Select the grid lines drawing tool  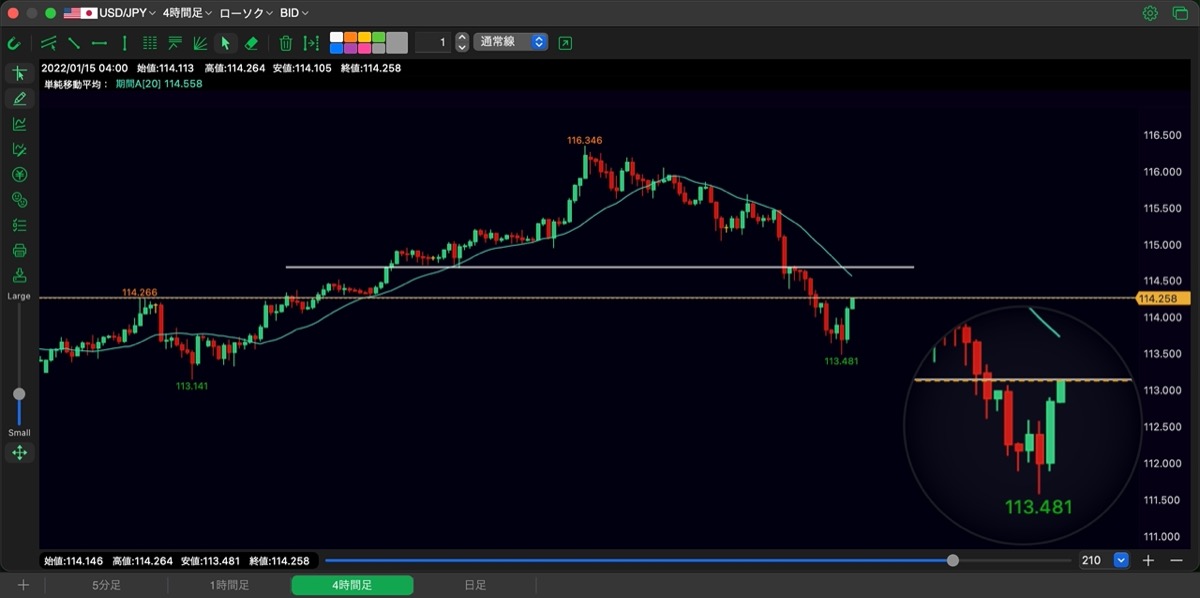[150, 43]
